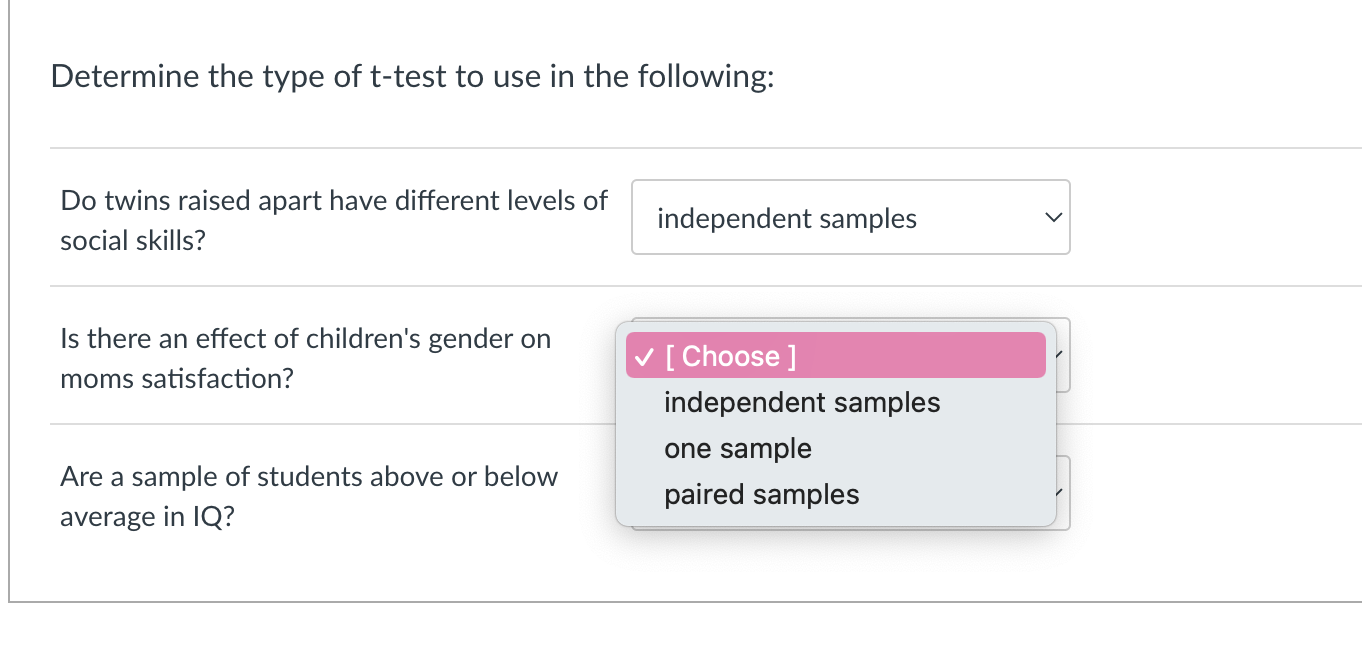Click the 'independent samples' text in first dropdown
This screenshot has width=1362, height=662.
[787, 219]
